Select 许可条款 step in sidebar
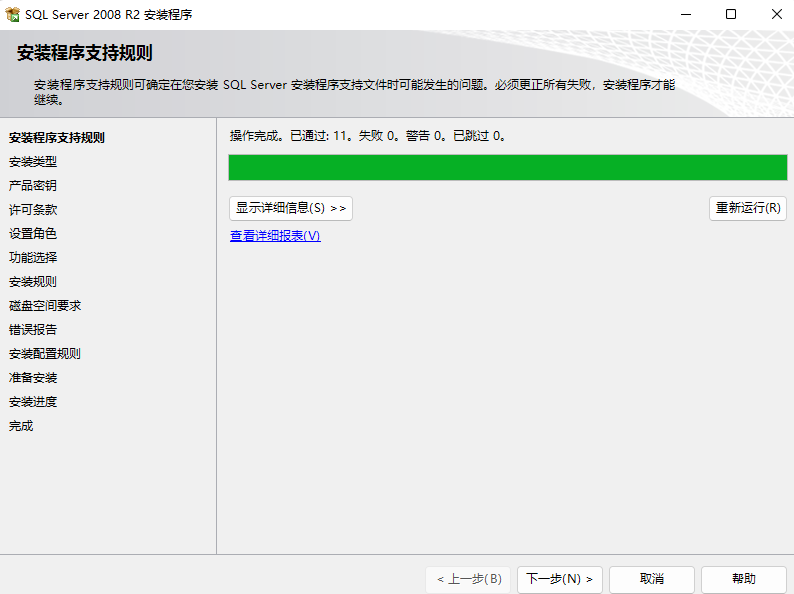This screenshot has height=594, width=794. click(33, 210)
